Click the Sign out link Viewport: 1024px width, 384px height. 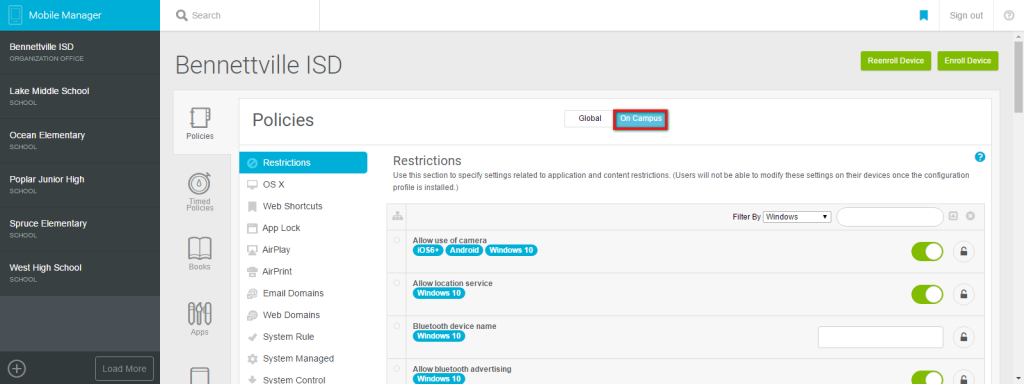(966, 16)
